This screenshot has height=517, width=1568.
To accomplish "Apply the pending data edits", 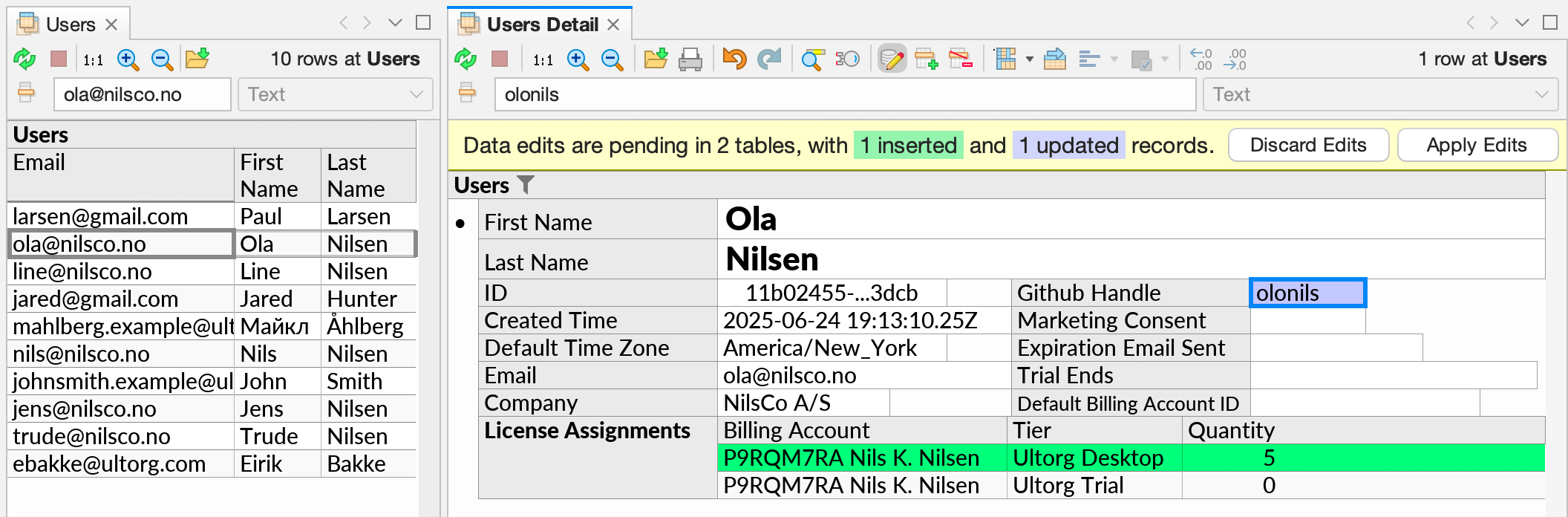I will (1477, 145).
